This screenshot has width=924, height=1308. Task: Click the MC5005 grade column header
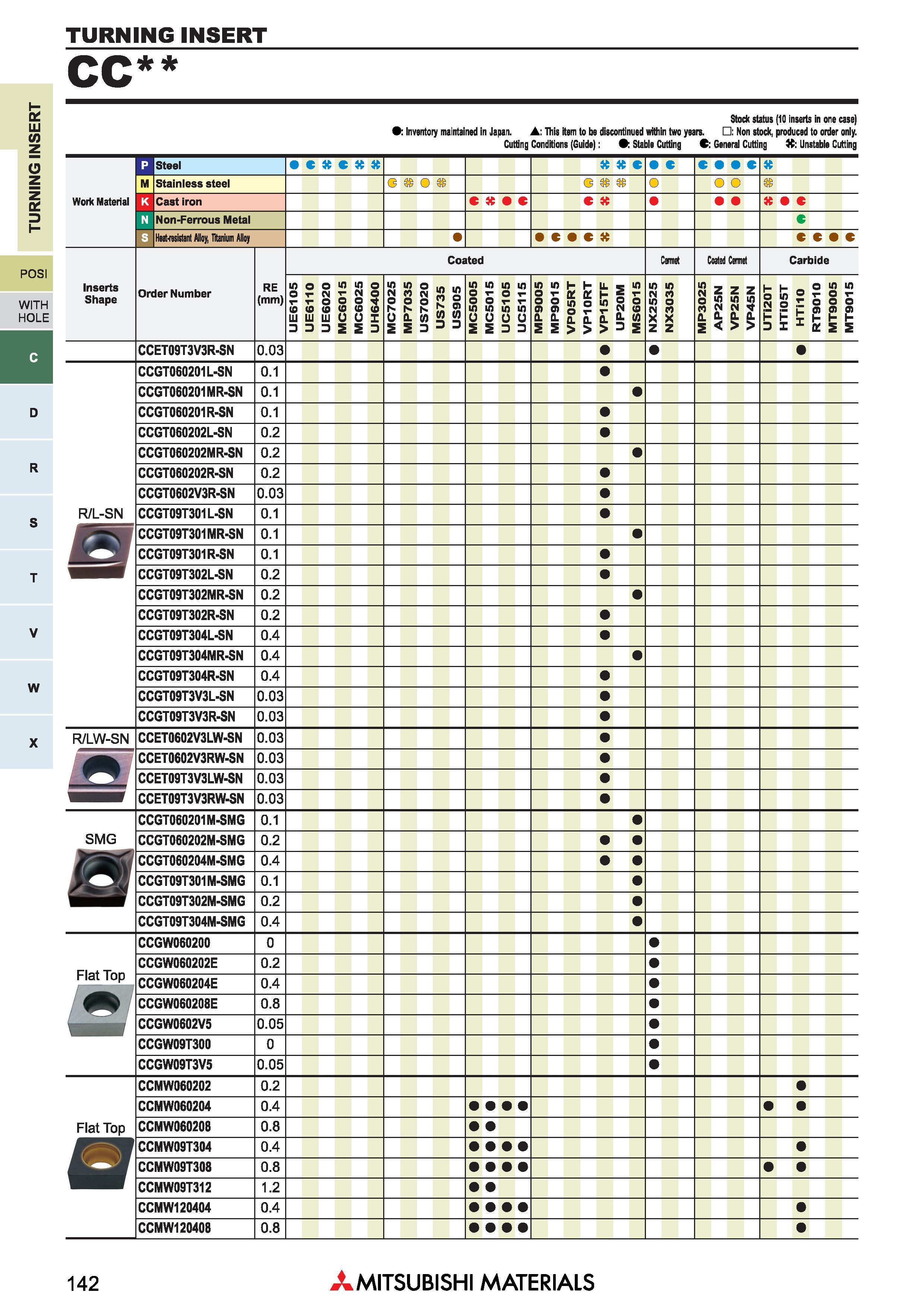click(x=474, y=308)
